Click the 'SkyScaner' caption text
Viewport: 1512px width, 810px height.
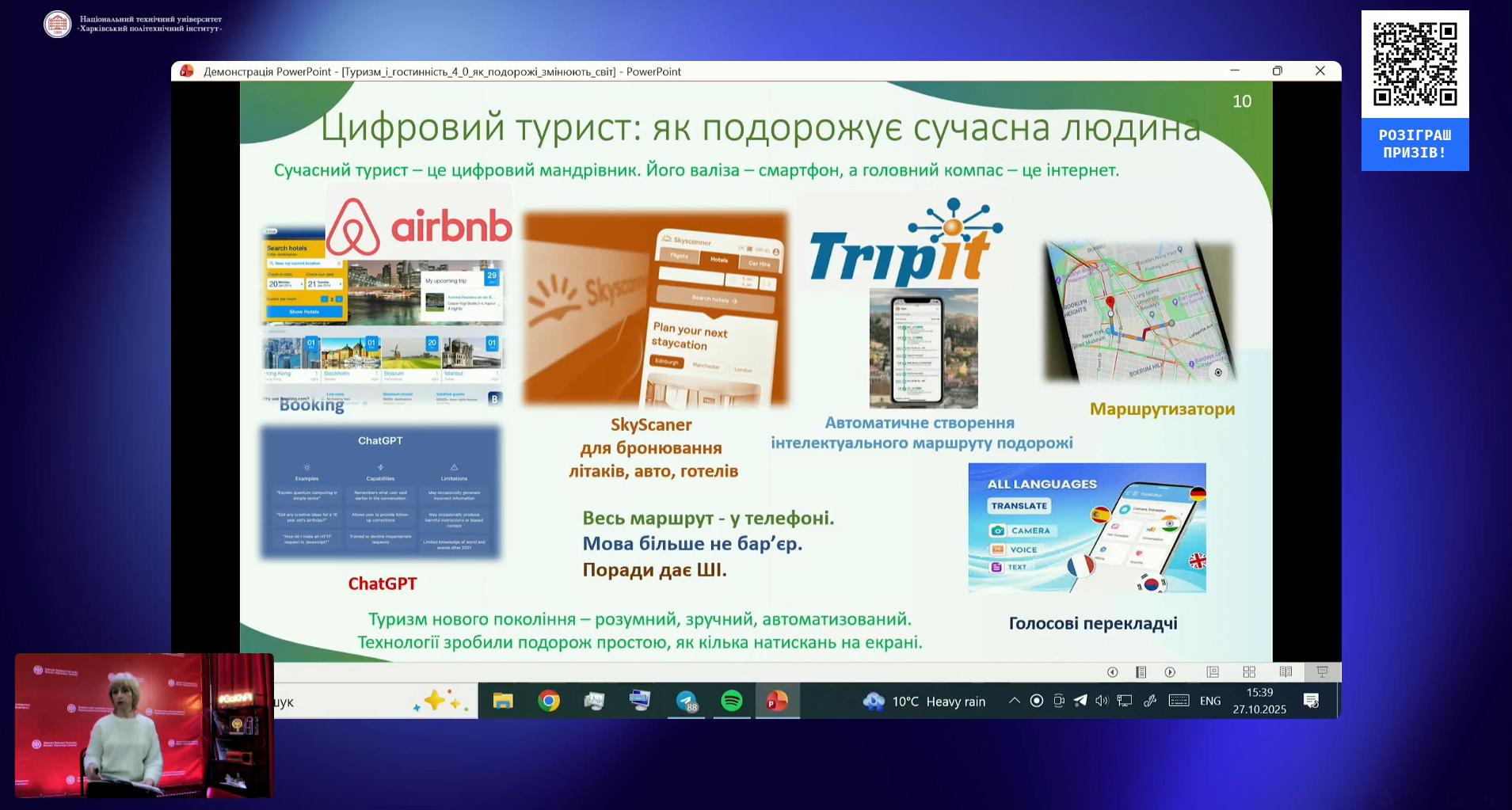tap(651, 425)
